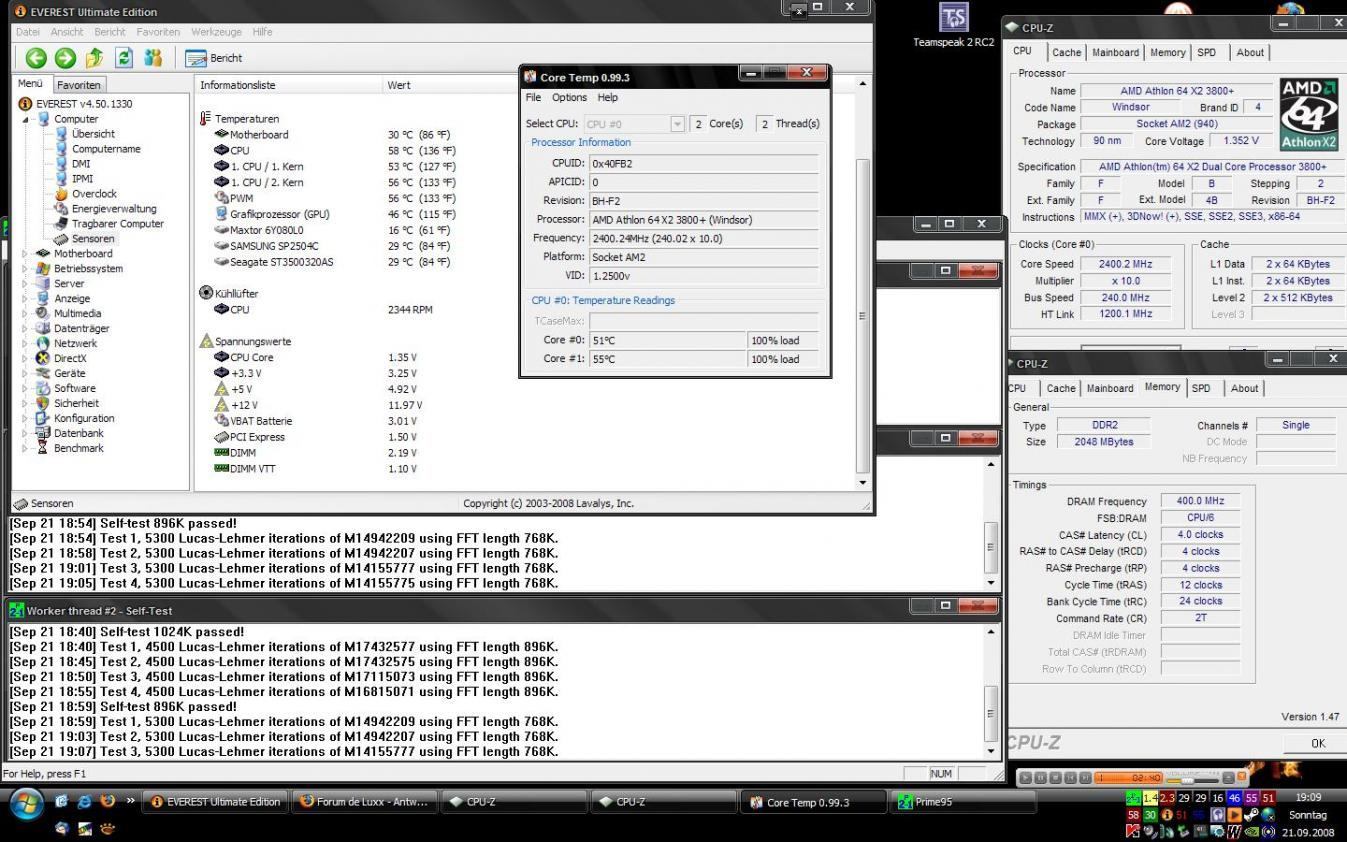This screenshot has width=1347, height=842.
Task: Switch to EVEREST Menü tab
Action: point(31,84)
